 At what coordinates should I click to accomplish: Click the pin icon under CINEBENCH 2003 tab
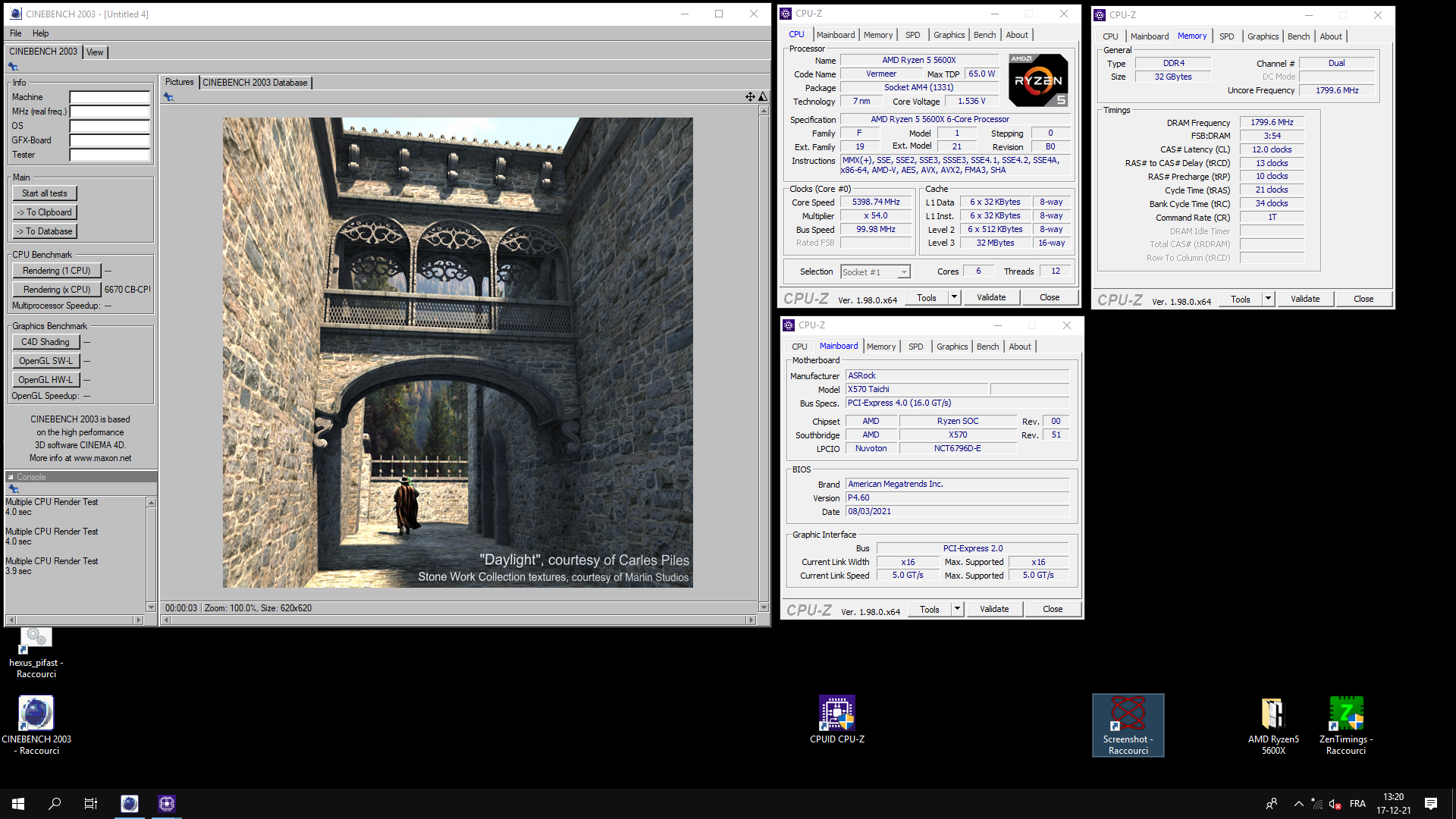point(13,67)
